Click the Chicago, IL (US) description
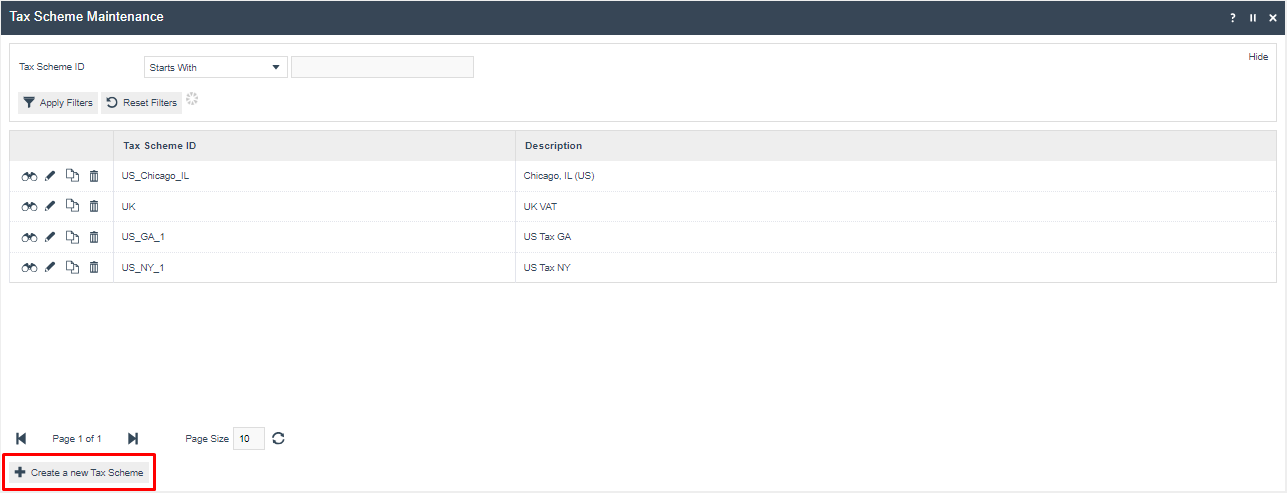Screen dimensions: 1287x493 pyautogui.click(x=559, y=176)
